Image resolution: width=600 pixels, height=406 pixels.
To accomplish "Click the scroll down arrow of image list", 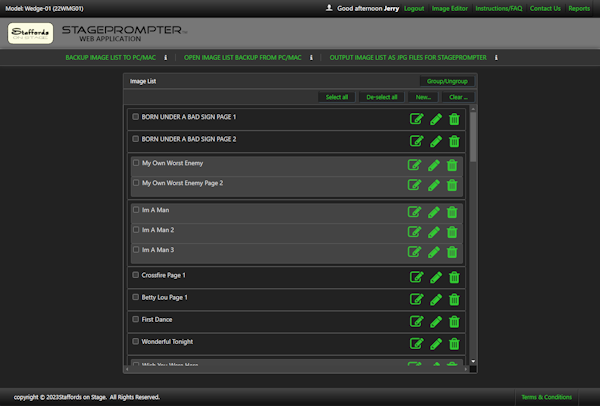I will 473,361.
